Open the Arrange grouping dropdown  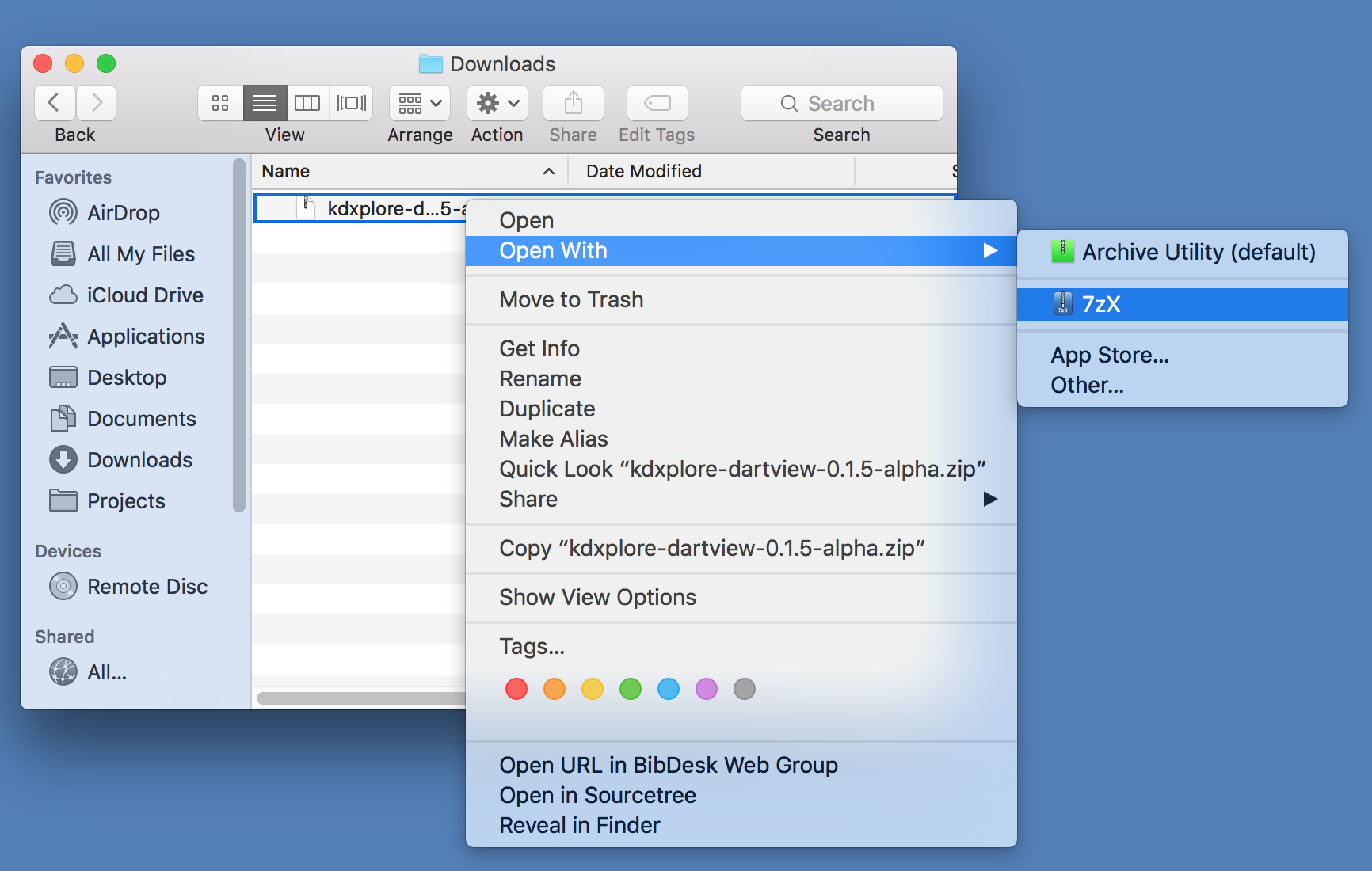(420, 103)
